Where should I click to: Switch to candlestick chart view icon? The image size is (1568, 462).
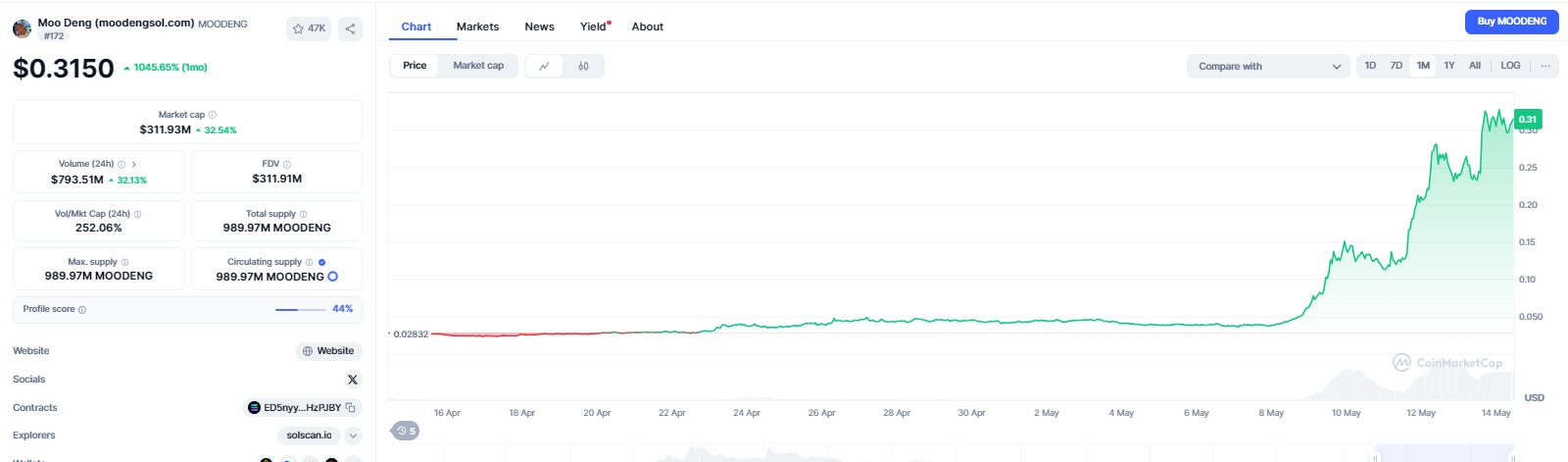click(x=583, y=66)
